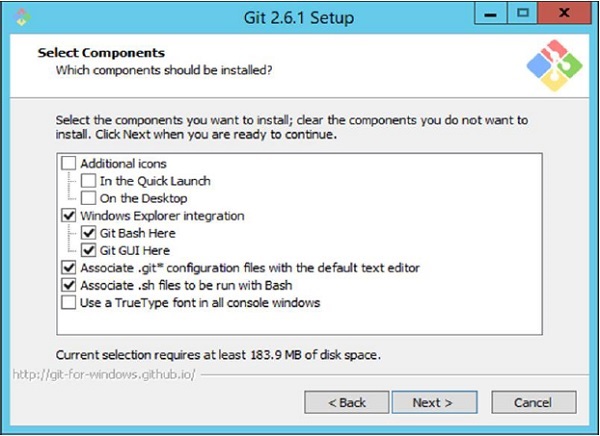Maximize the Git Setup window
The image size is (600, 436).
point(521,16)
